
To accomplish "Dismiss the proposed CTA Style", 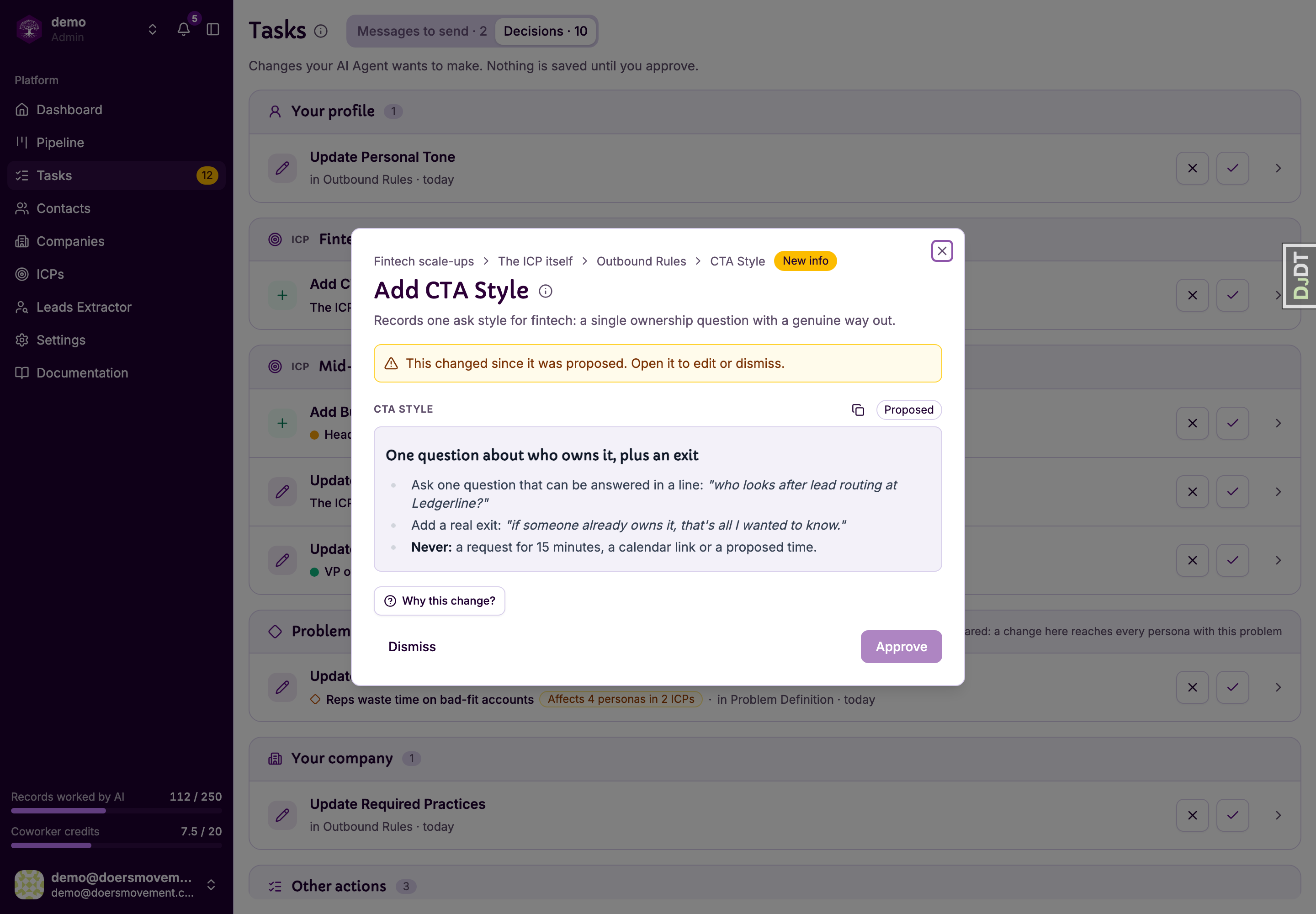I will [x=412, y=647].
